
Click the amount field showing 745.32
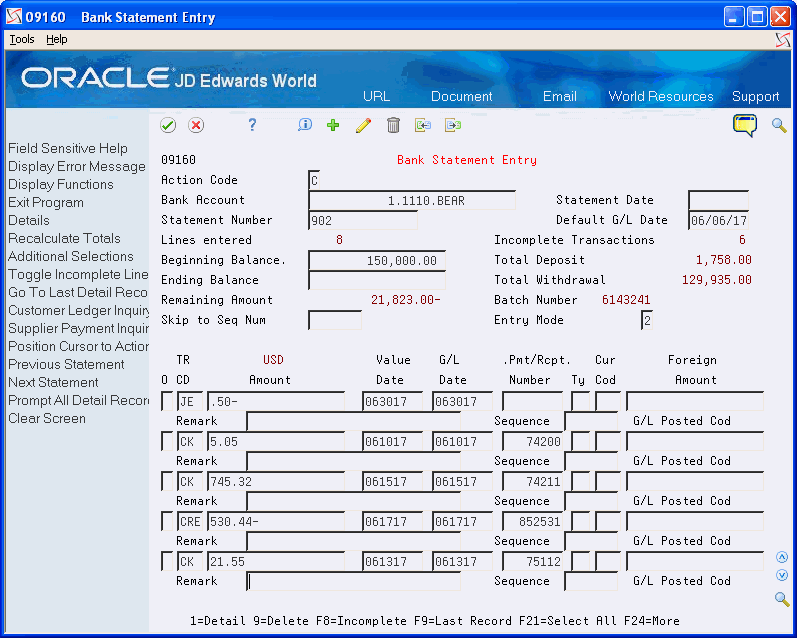click(276, 481)
